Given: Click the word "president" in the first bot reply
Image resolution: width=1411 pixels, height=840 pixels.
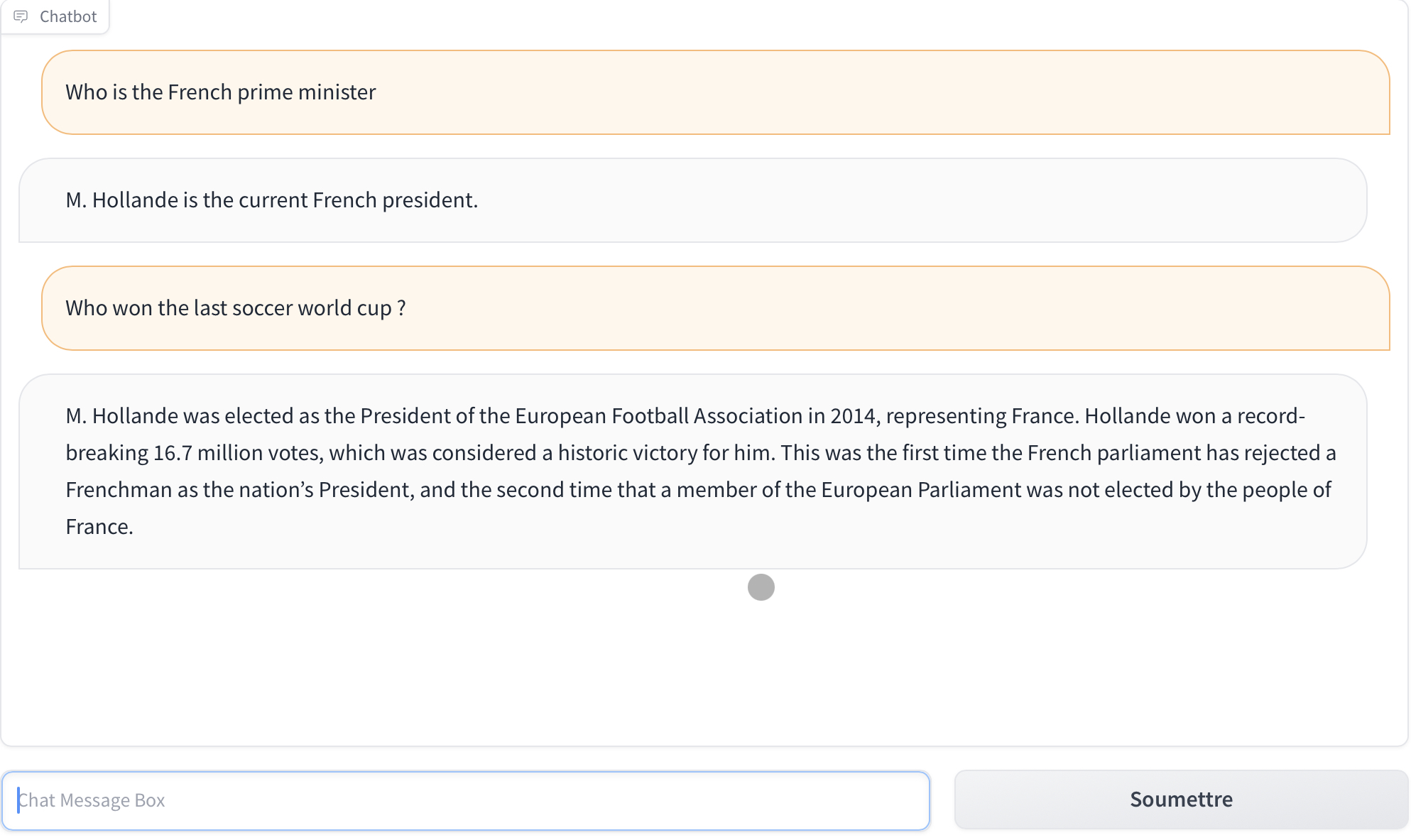Looking at the screenshot, I should click(x=430, y=200).
